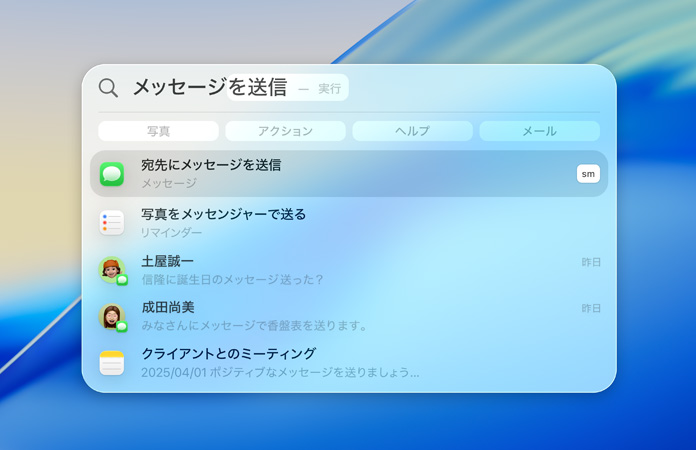Click the yellow Notes app icon
The height and width of the screenshot is (450, 696).
(112, 363)
